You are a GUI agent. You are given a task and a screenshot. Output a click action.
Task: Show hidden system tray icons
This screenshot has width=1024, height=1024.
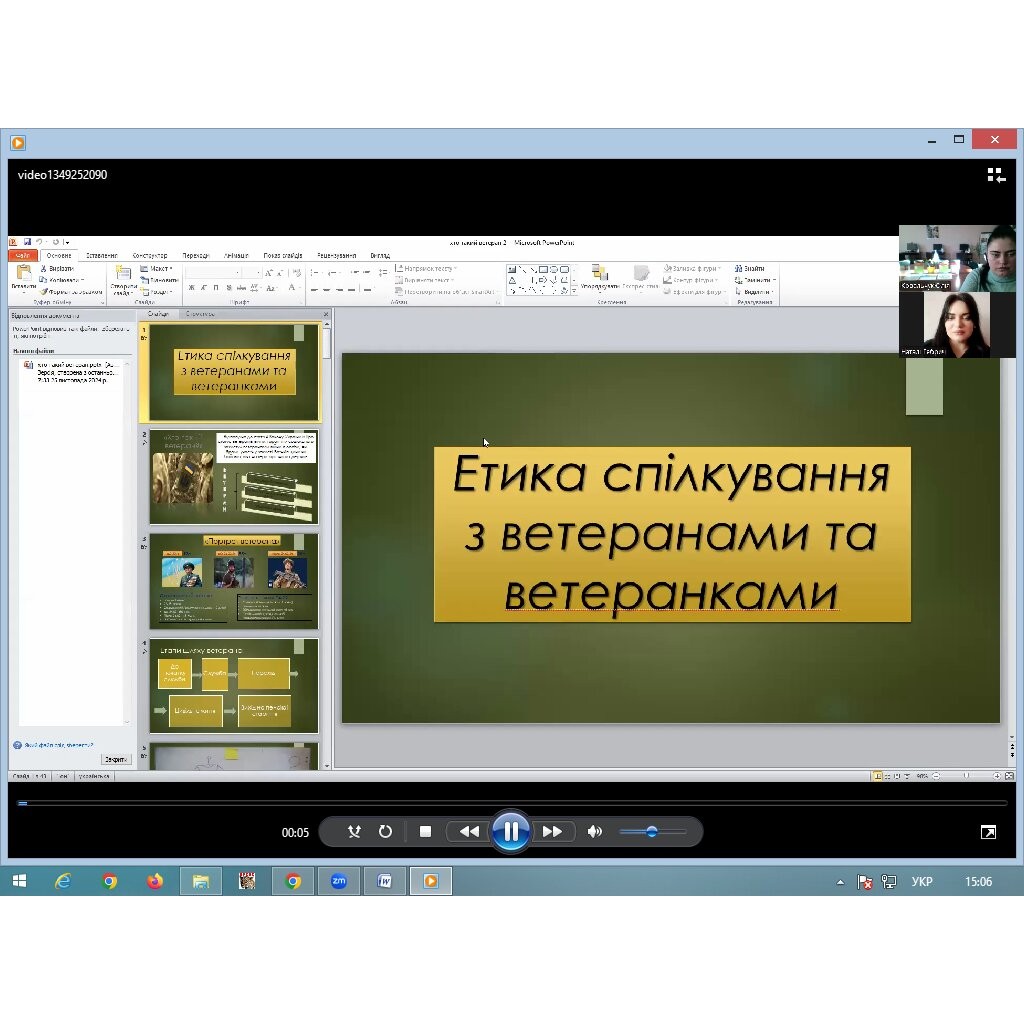(840, 882)
